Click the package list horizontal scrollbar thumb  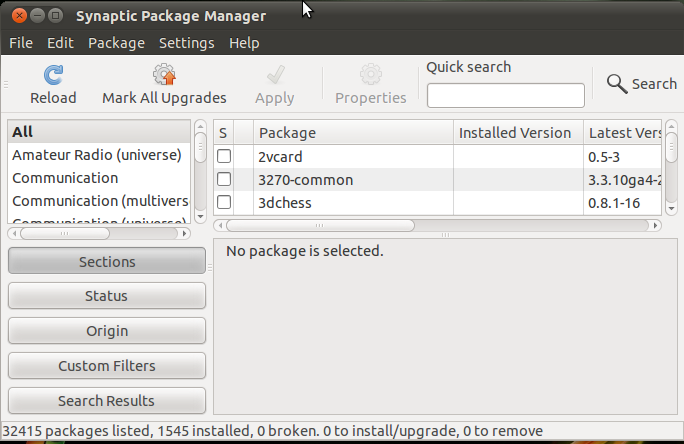(x=320, y=225)
